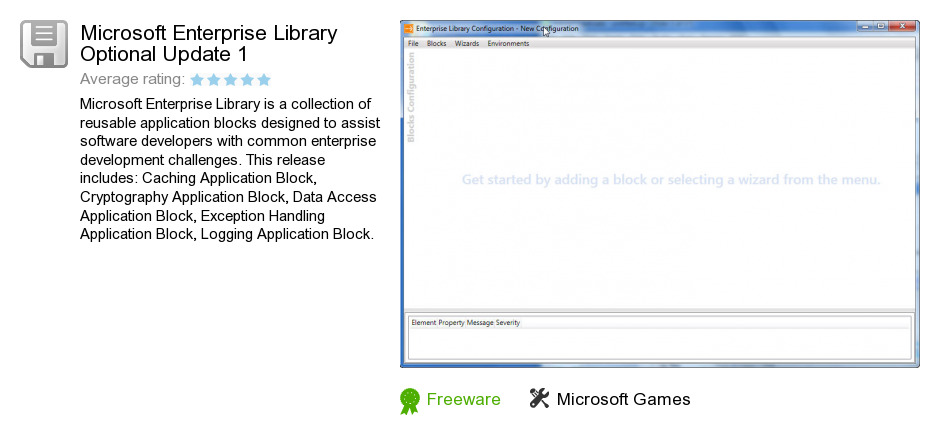
Task: Minimize the Enterprise Library Configuration window
Action: [865, 26]
